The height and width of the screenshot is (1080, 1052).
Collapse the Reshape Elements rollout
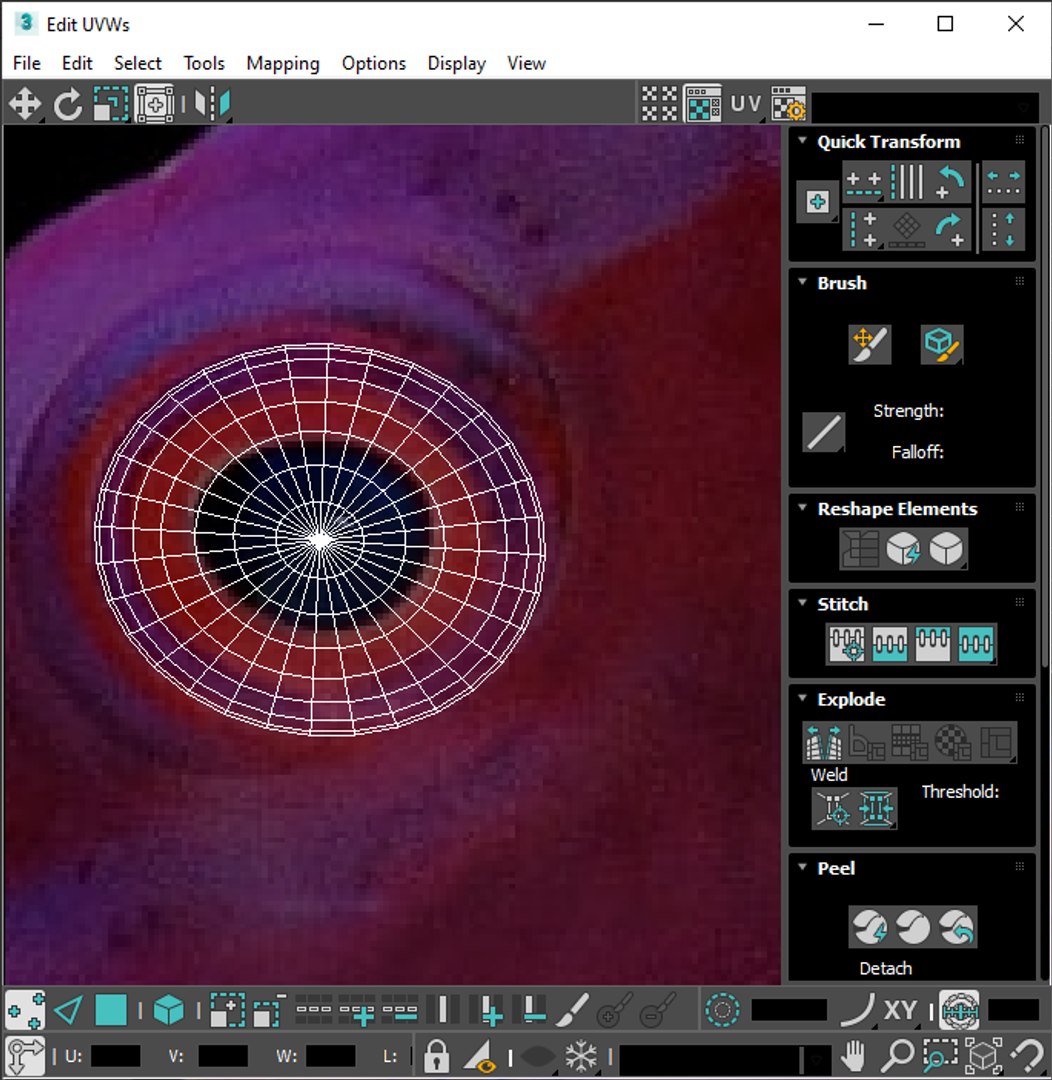tap(802, 508)
